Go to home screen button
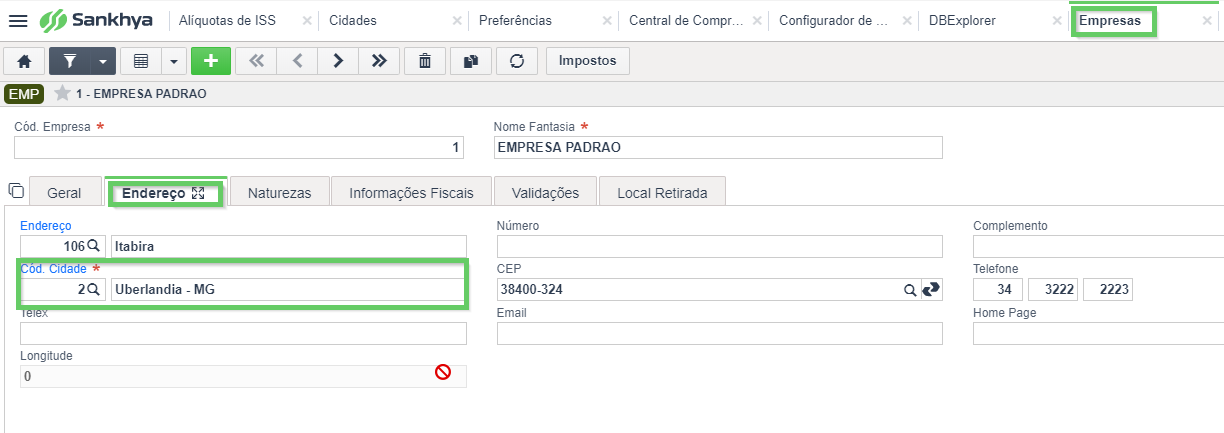Viewport: 1224px width, 433px height. pyautogui.click(x=25, y=61)
